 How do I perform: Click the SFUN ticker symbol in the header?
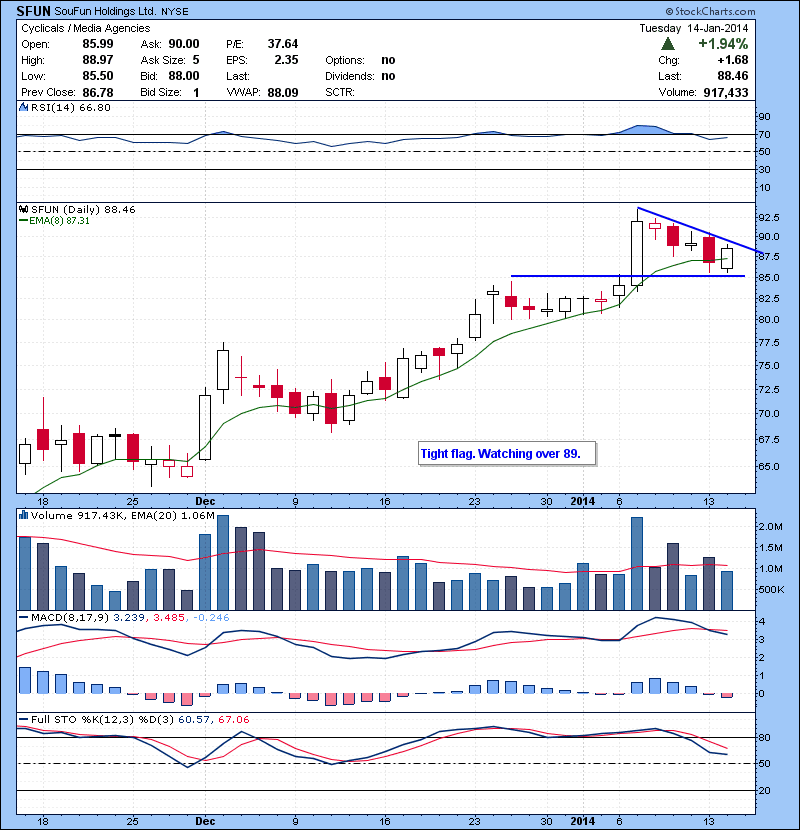coord(33,11)
